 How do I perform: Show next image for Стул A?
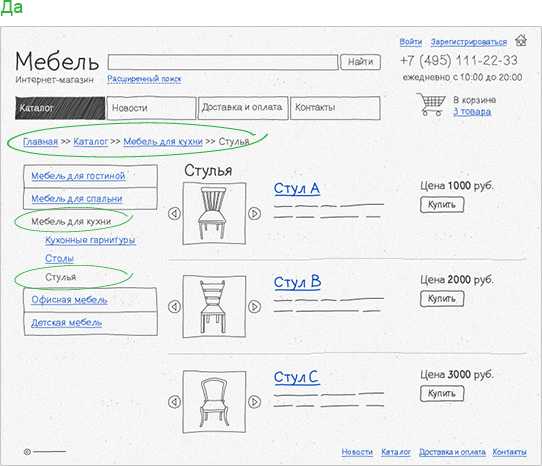(255, 214)
